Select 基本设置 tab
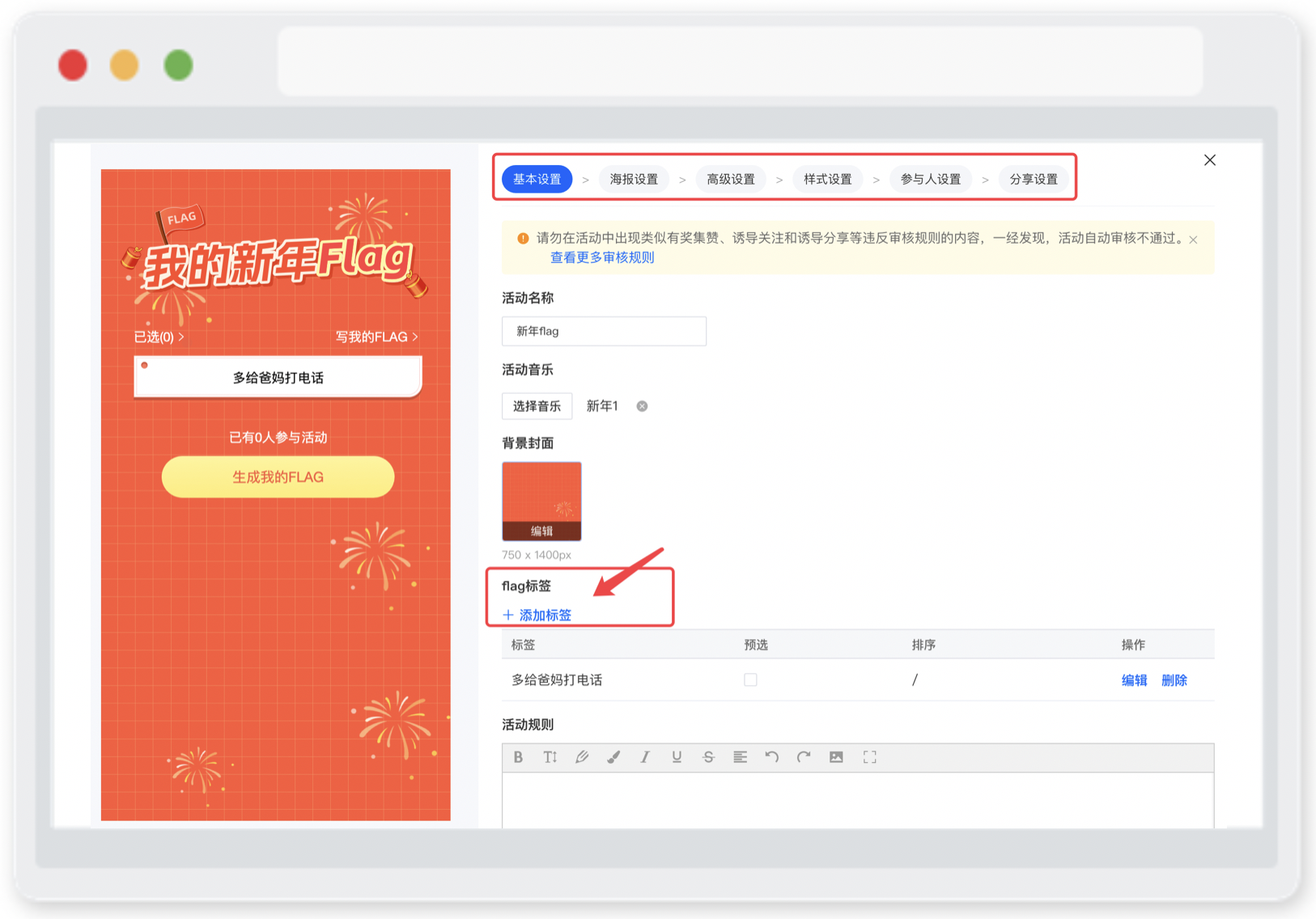 537,180
